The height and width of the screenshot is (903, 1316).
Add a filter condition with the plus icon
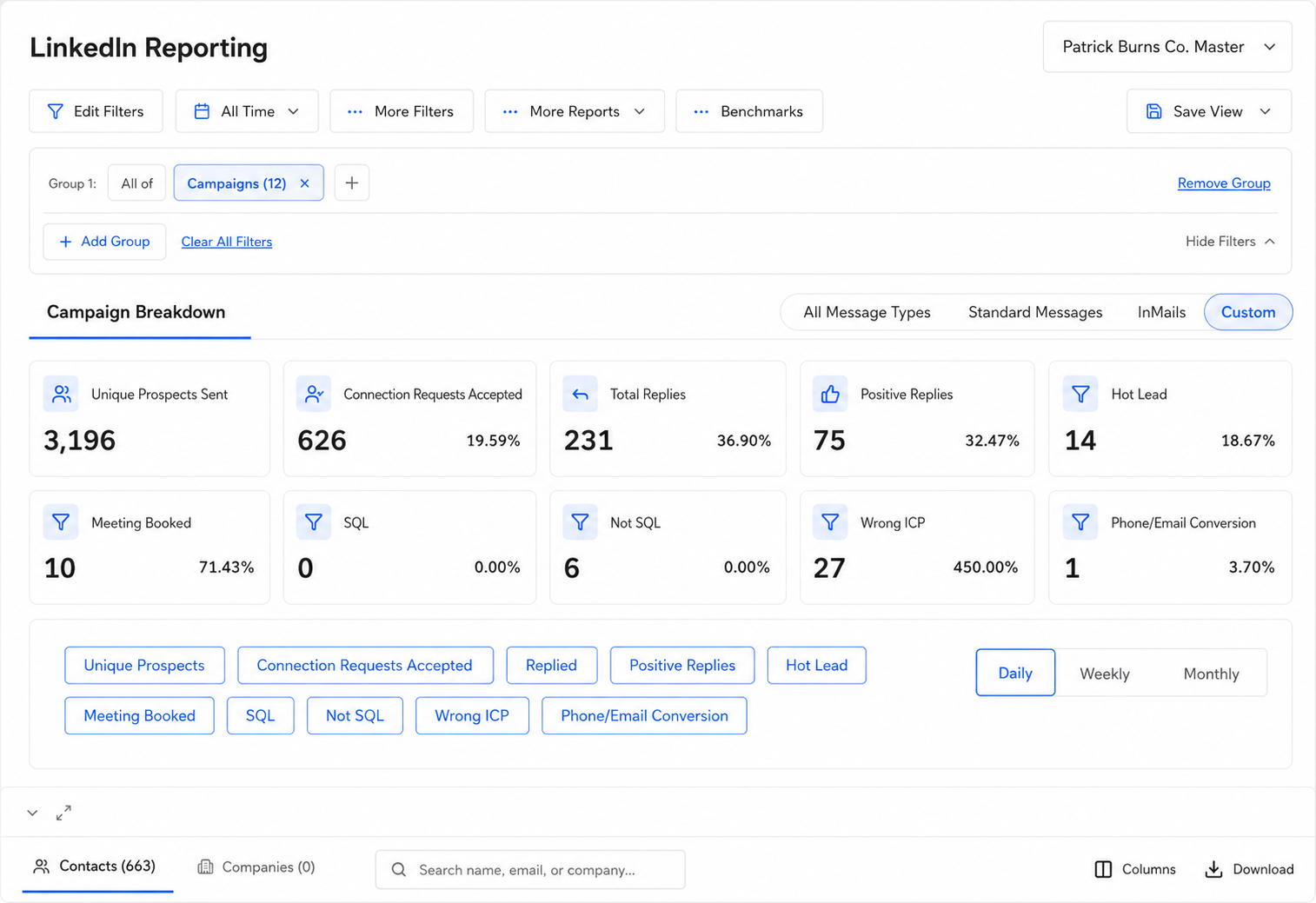352,183
